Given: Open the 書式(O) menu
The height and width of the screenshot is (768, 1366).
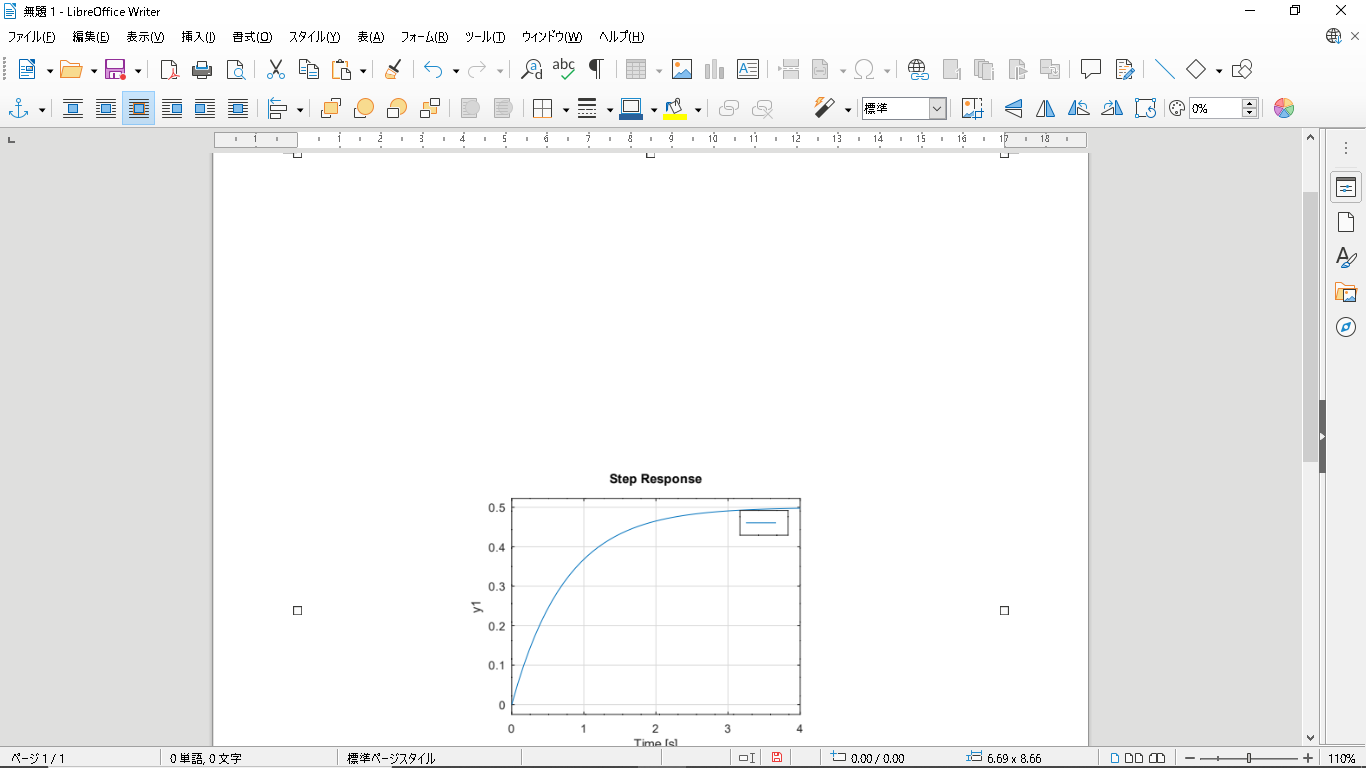Looking at the screenshot, I should [252, 37].
